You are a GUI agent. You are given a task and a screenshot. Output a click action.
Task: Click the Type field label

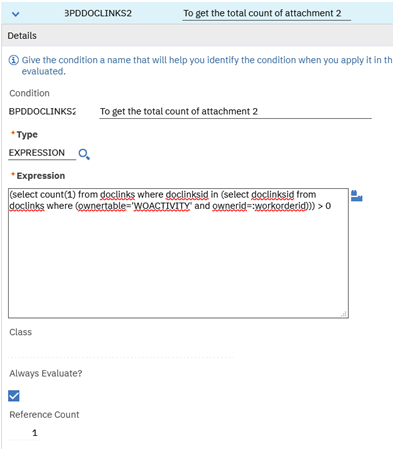coord(27,135)
